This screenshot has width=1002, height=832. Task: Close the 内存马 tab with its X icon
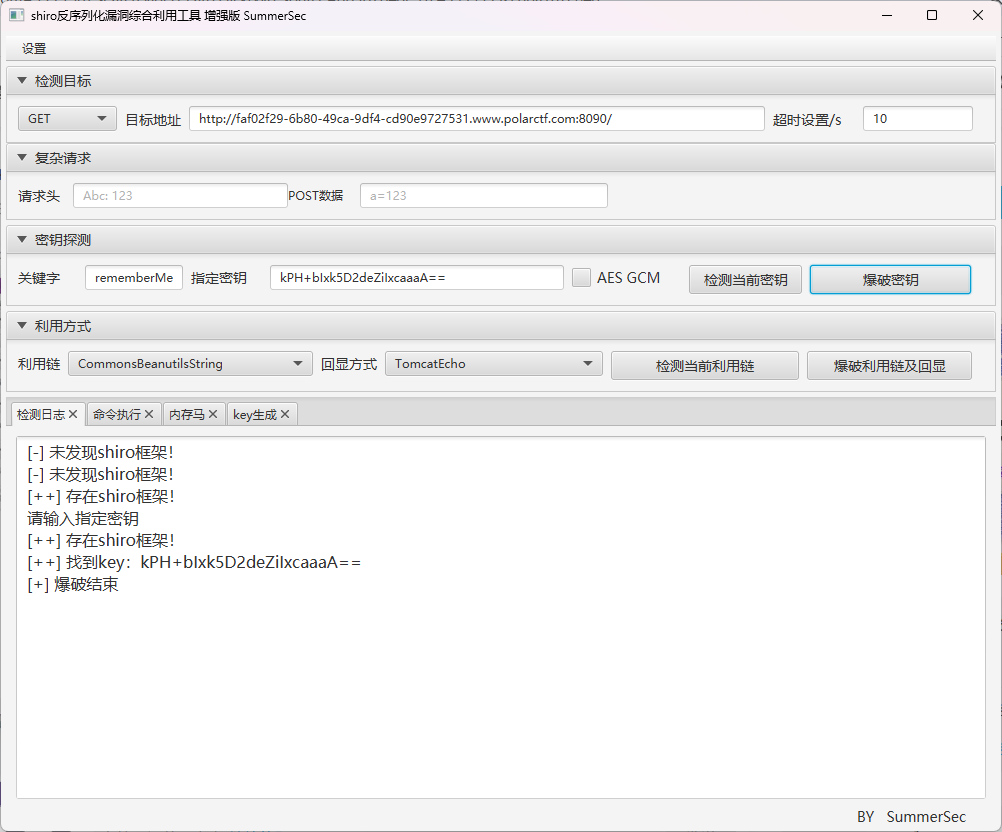(x=212, y=413)
